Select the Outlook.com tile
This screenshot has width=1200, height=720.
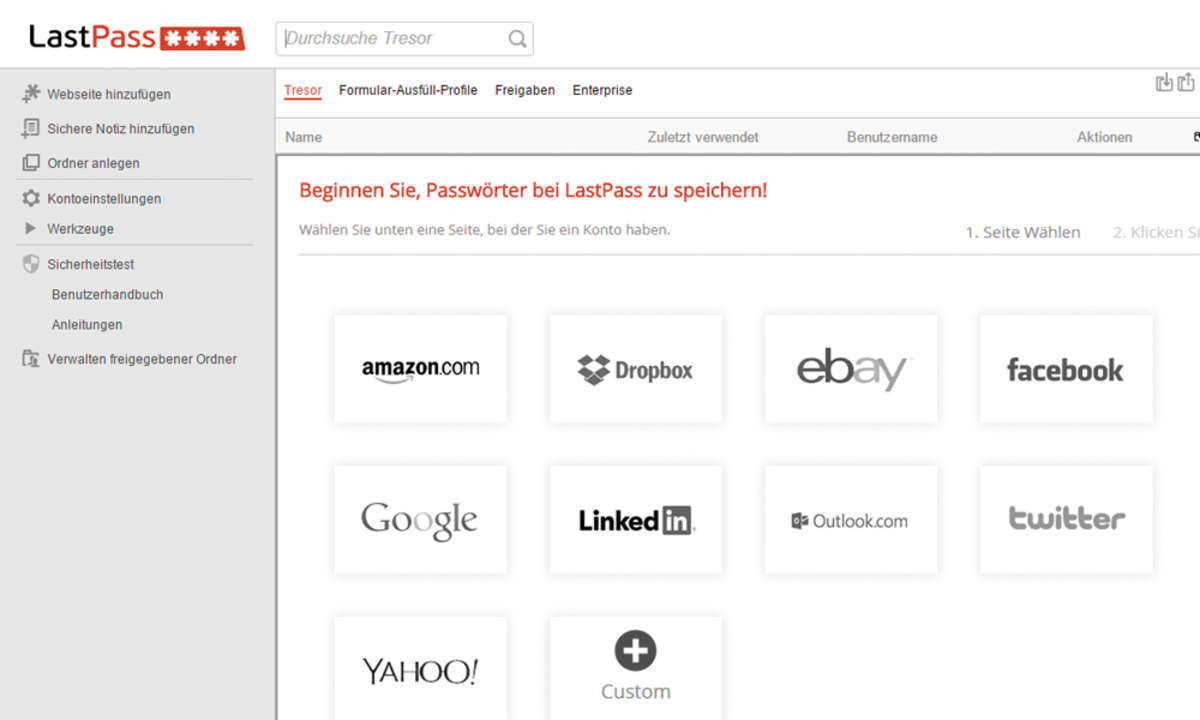(851, 520)
